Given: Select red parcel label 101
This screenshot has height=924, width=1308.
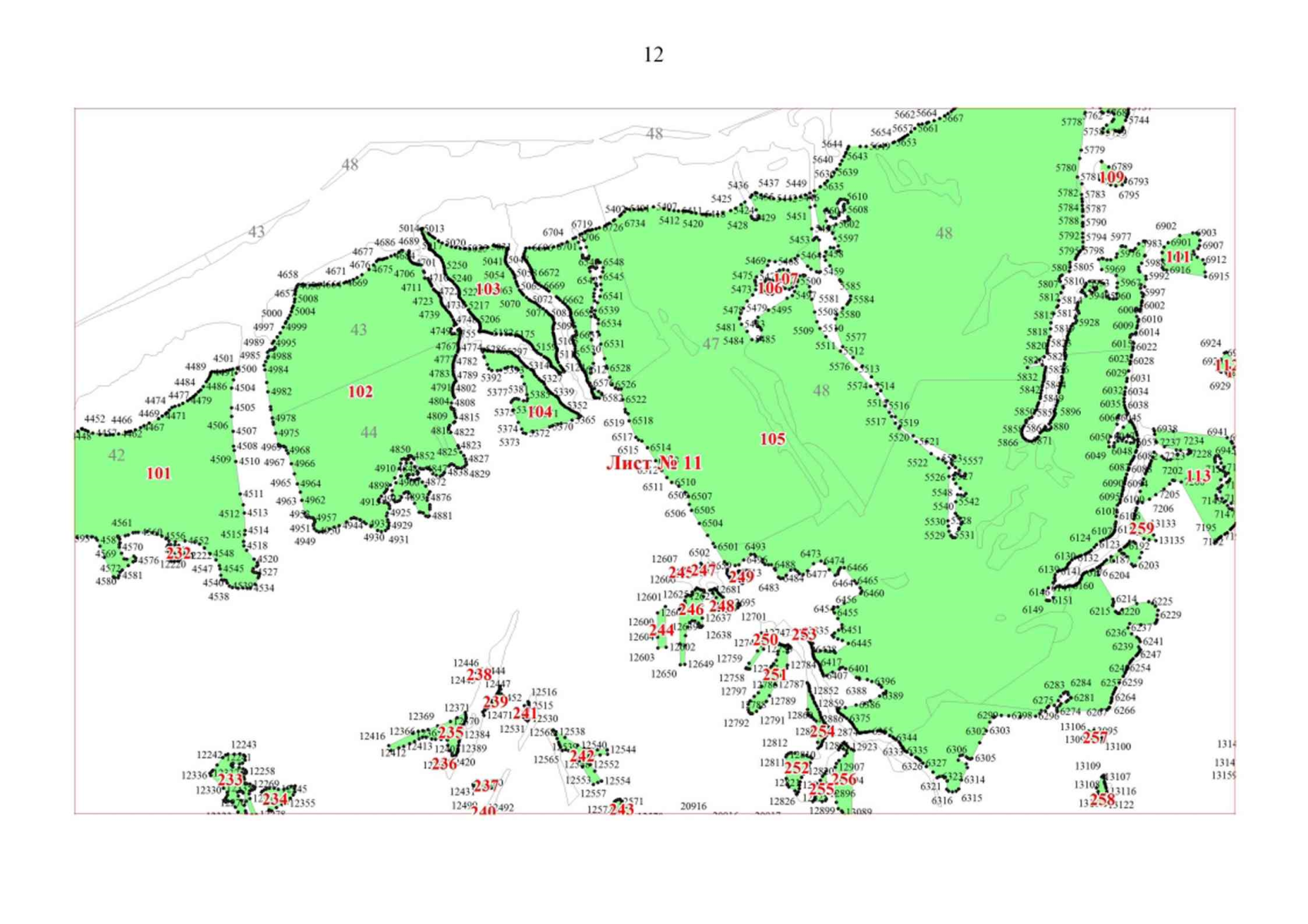Looking at the screenshot, I should pos(159,474).
